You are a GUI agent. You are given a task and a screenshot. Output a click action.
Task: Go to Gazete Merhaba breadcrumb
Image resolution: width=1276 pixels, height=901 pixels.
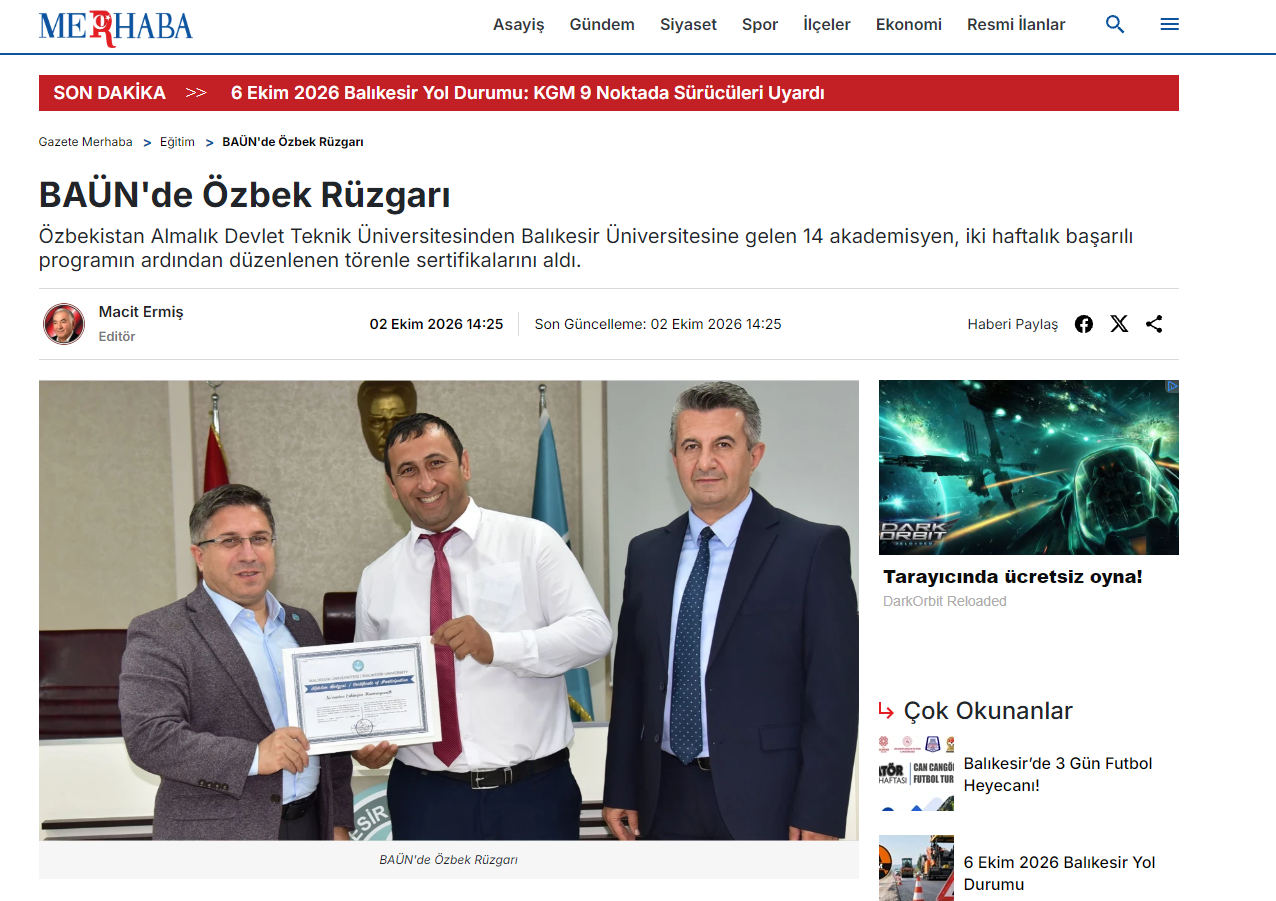pyautogui.click(x=86, y=142)
